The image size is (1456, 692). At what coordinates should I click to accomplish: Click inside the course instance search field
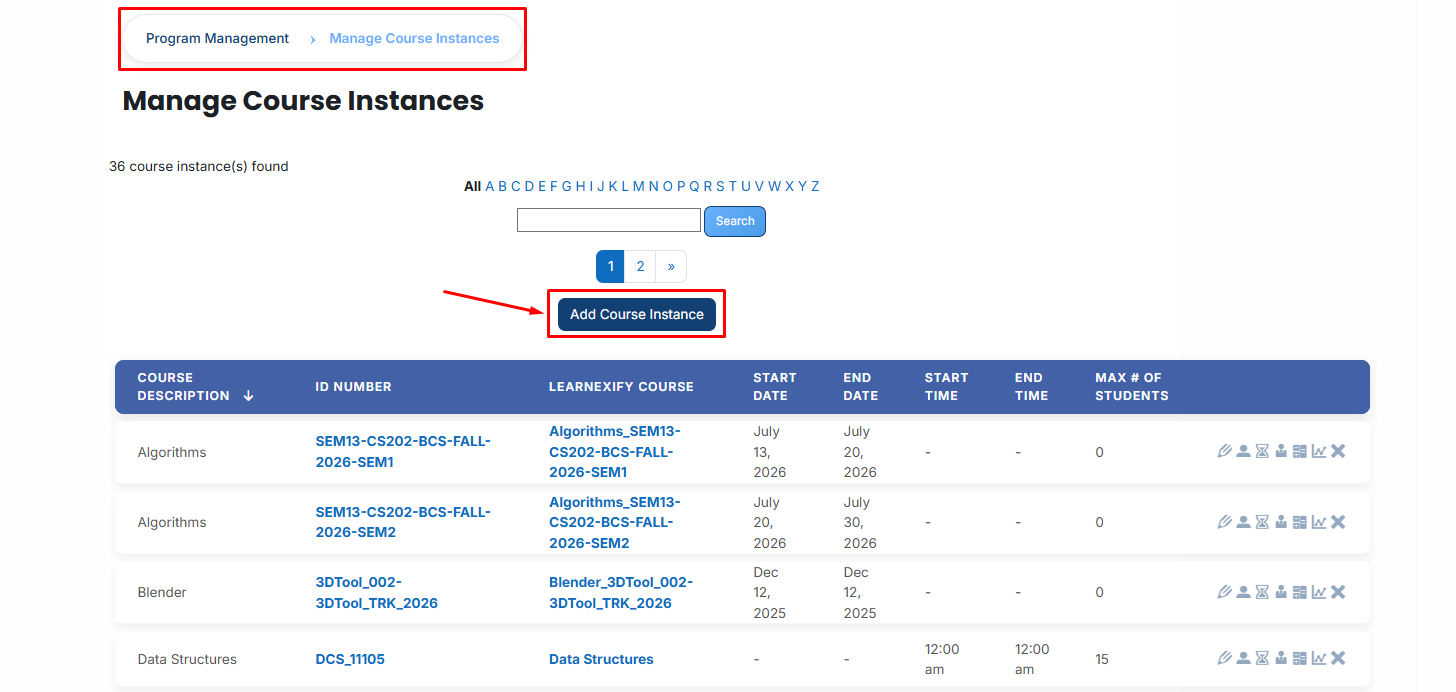coord(609,220)
